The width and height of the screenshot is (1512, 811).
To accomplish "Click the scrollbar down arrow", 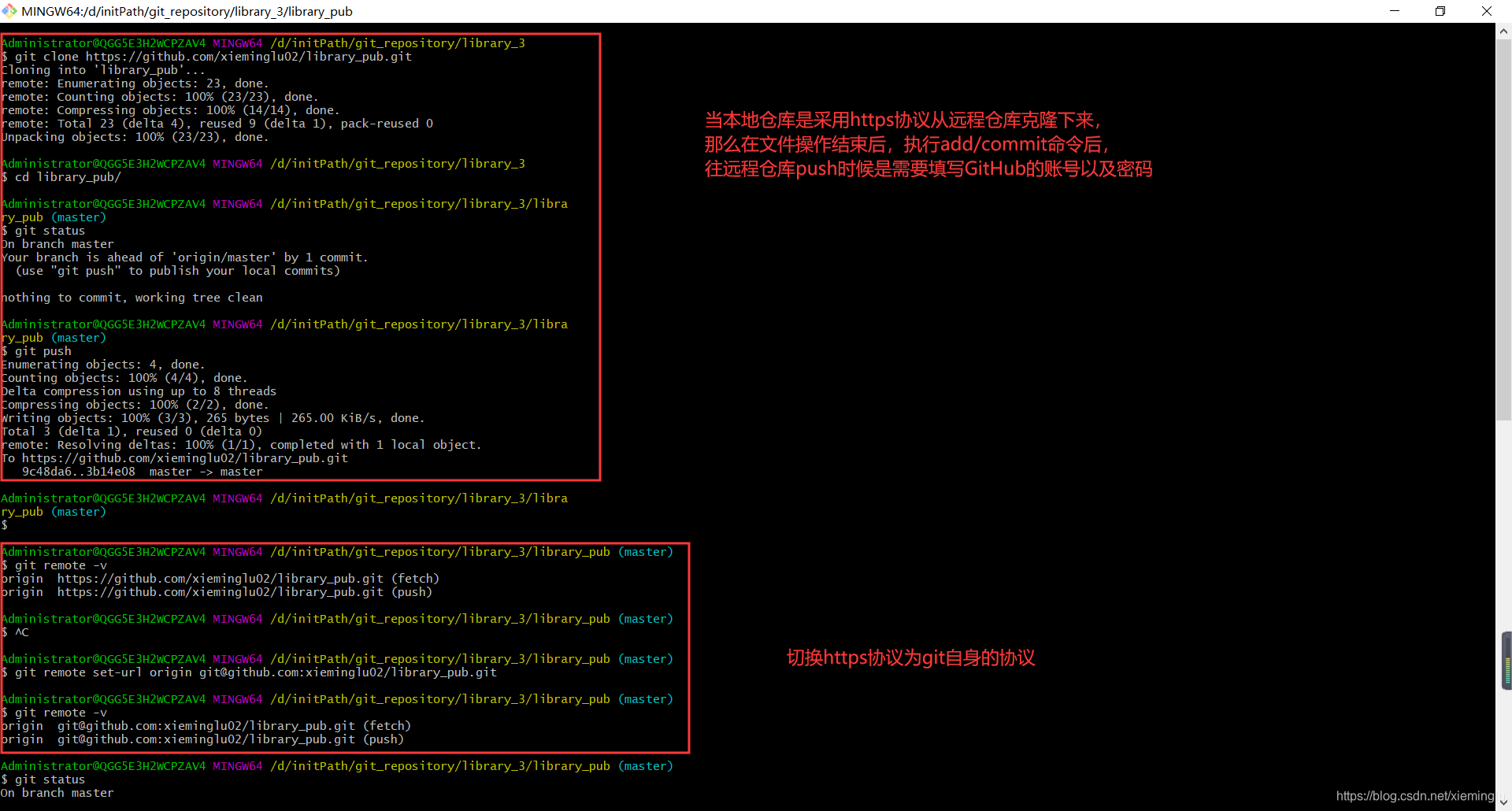I will pyautogui.click(x=1503, y=802).
